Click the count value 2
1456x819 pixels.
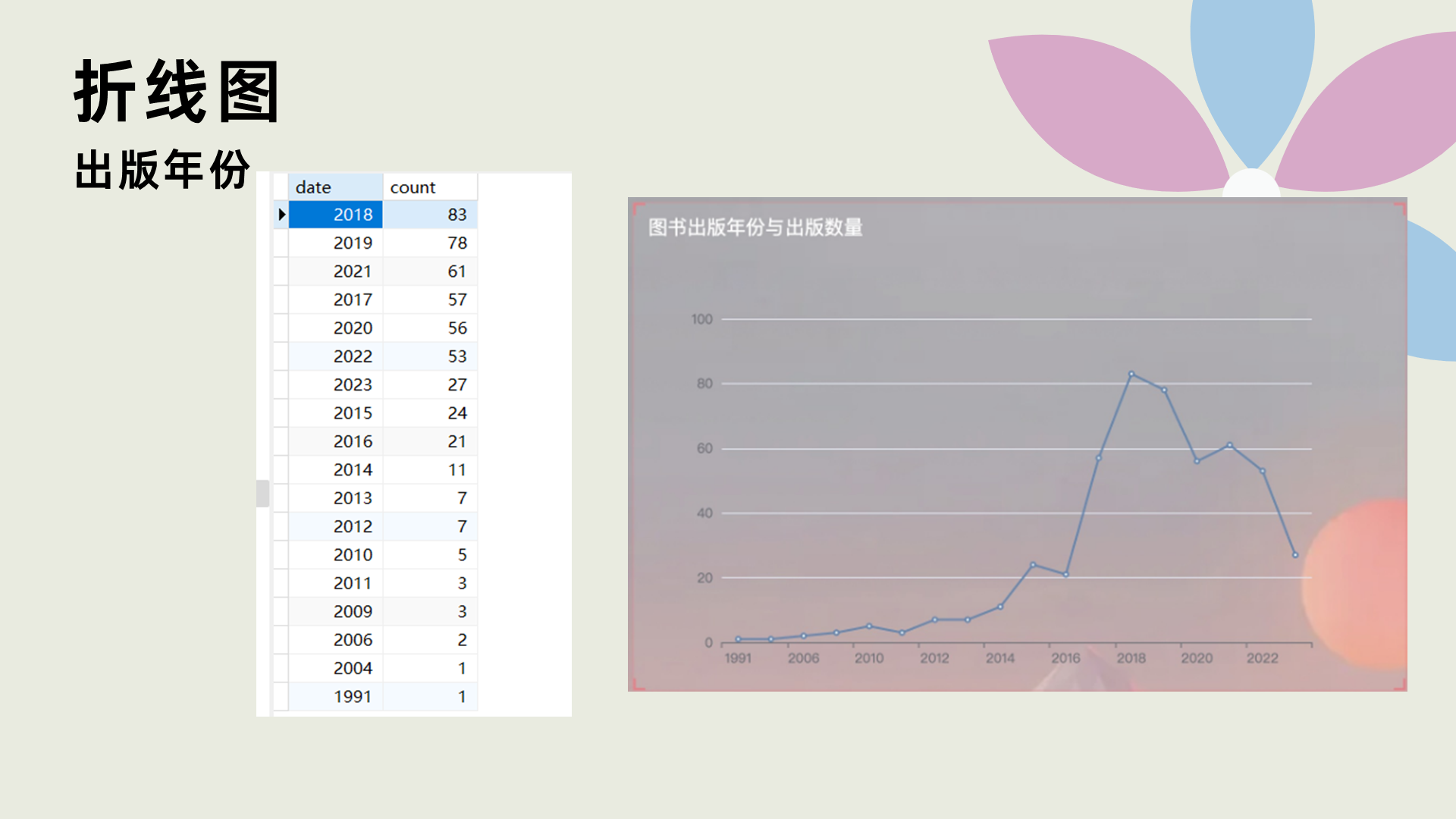point(430,640)
